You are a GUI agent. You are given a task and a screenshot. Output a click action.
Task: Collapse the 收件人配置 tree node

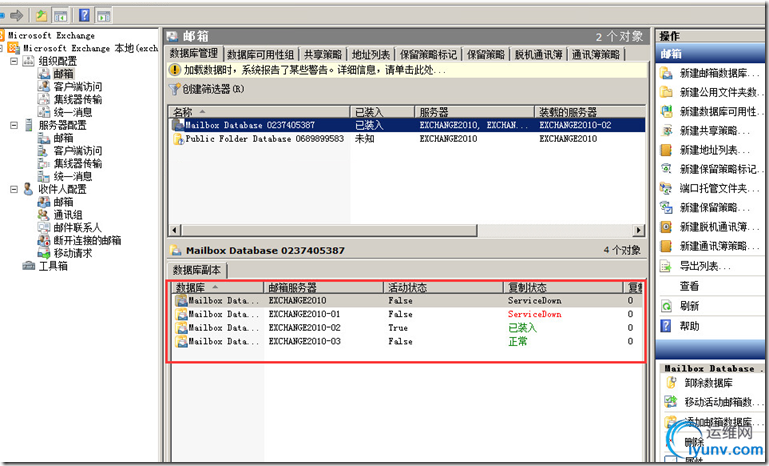(x=14, y=189)
